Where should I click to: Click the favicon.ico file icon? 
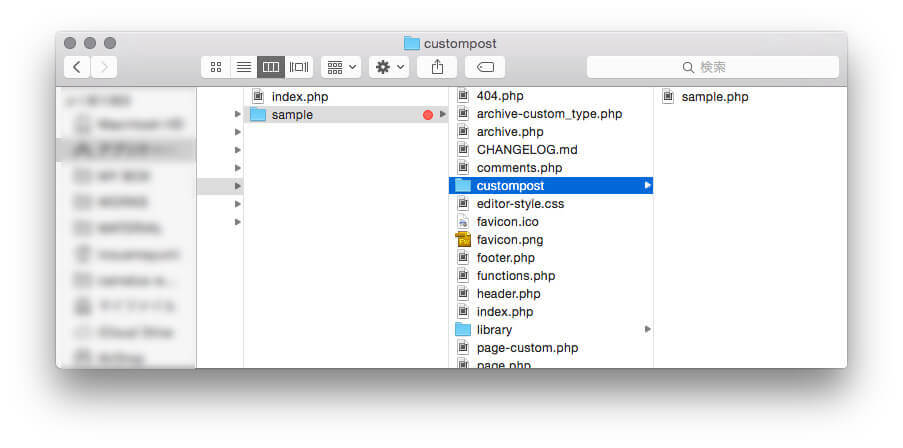pos(463,222)
